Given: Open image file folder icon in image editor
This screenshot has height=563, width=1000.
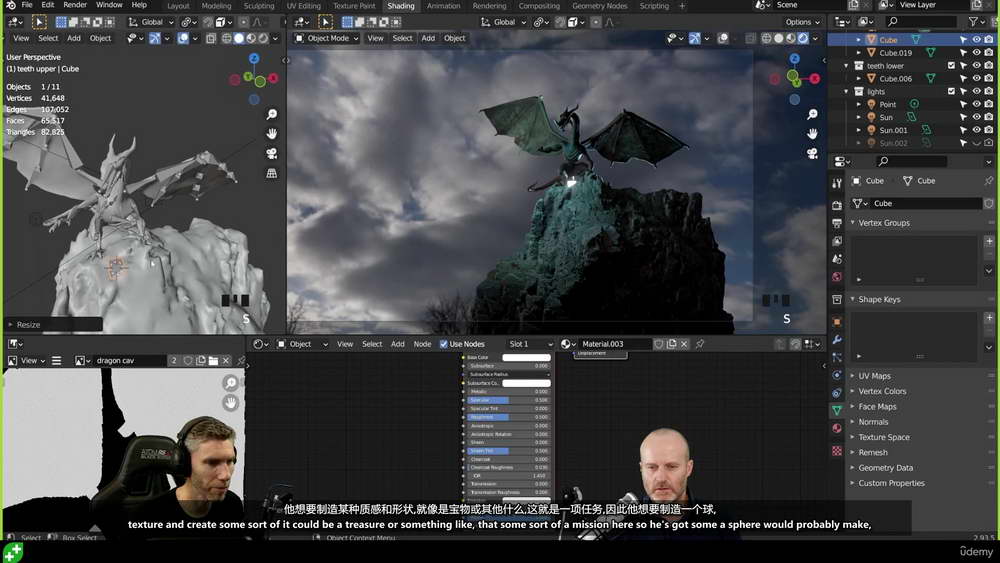Looking at the screenshot, I should (x=213, y=360).
